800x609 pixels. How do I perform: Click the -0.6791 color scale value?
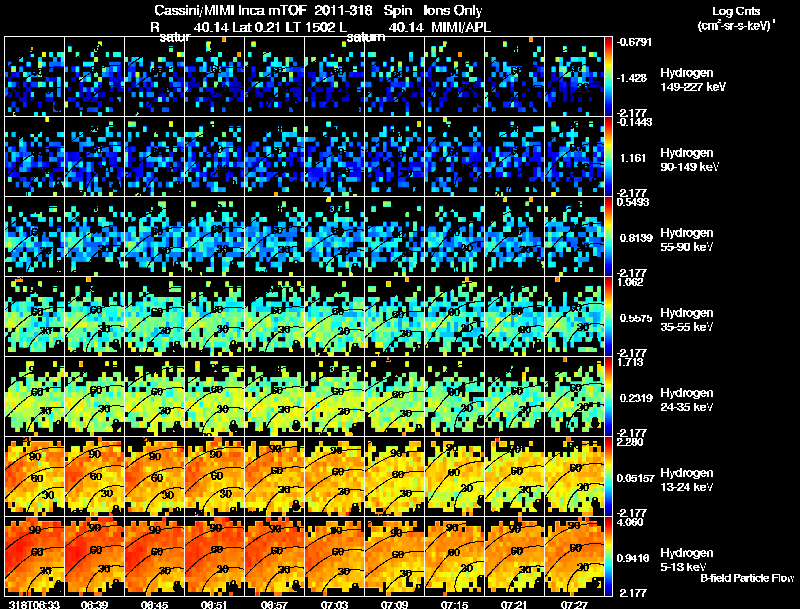[x=634, y=42]
